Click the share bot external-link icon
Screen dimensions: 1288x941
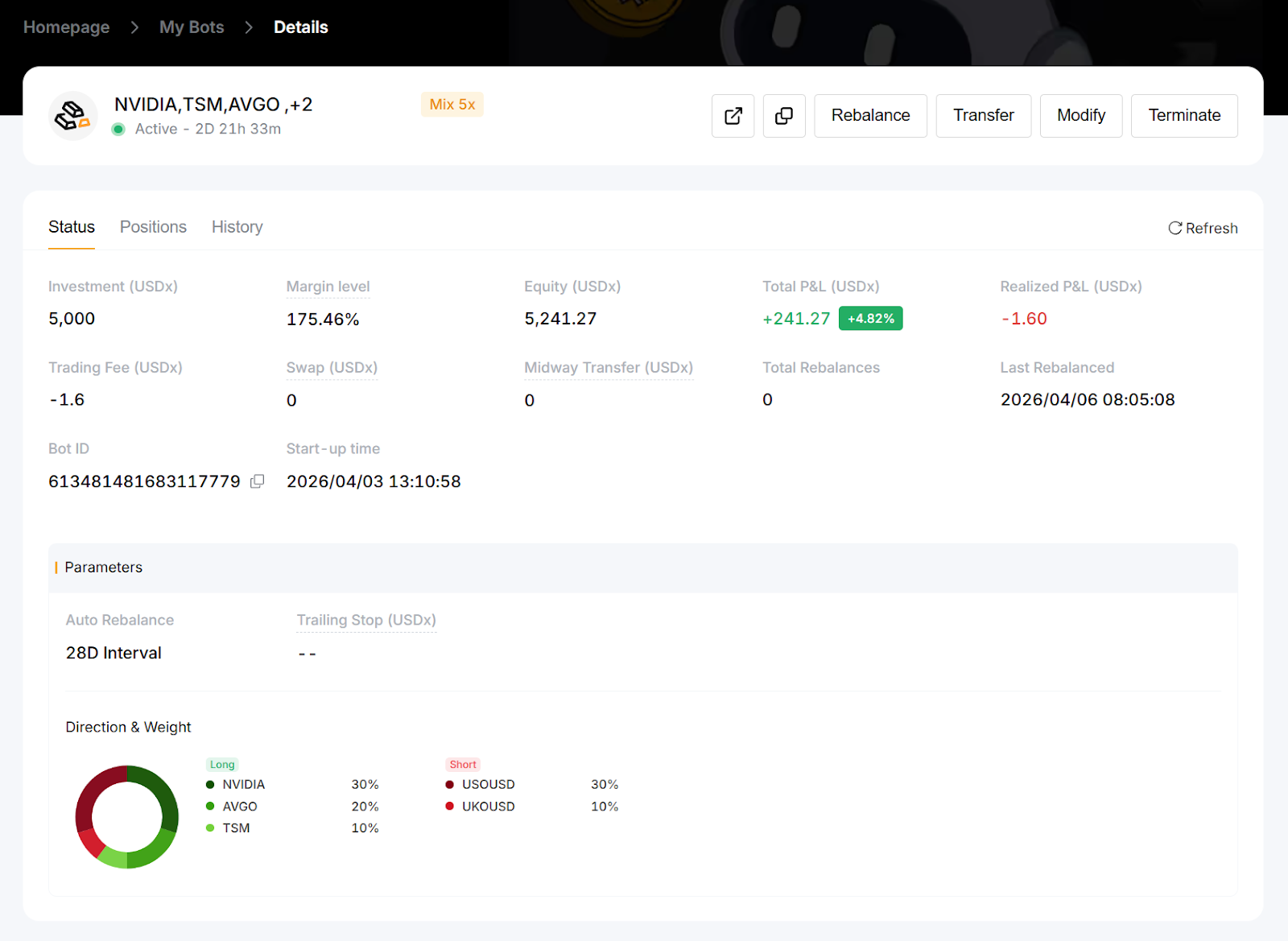tap(733, 116)
